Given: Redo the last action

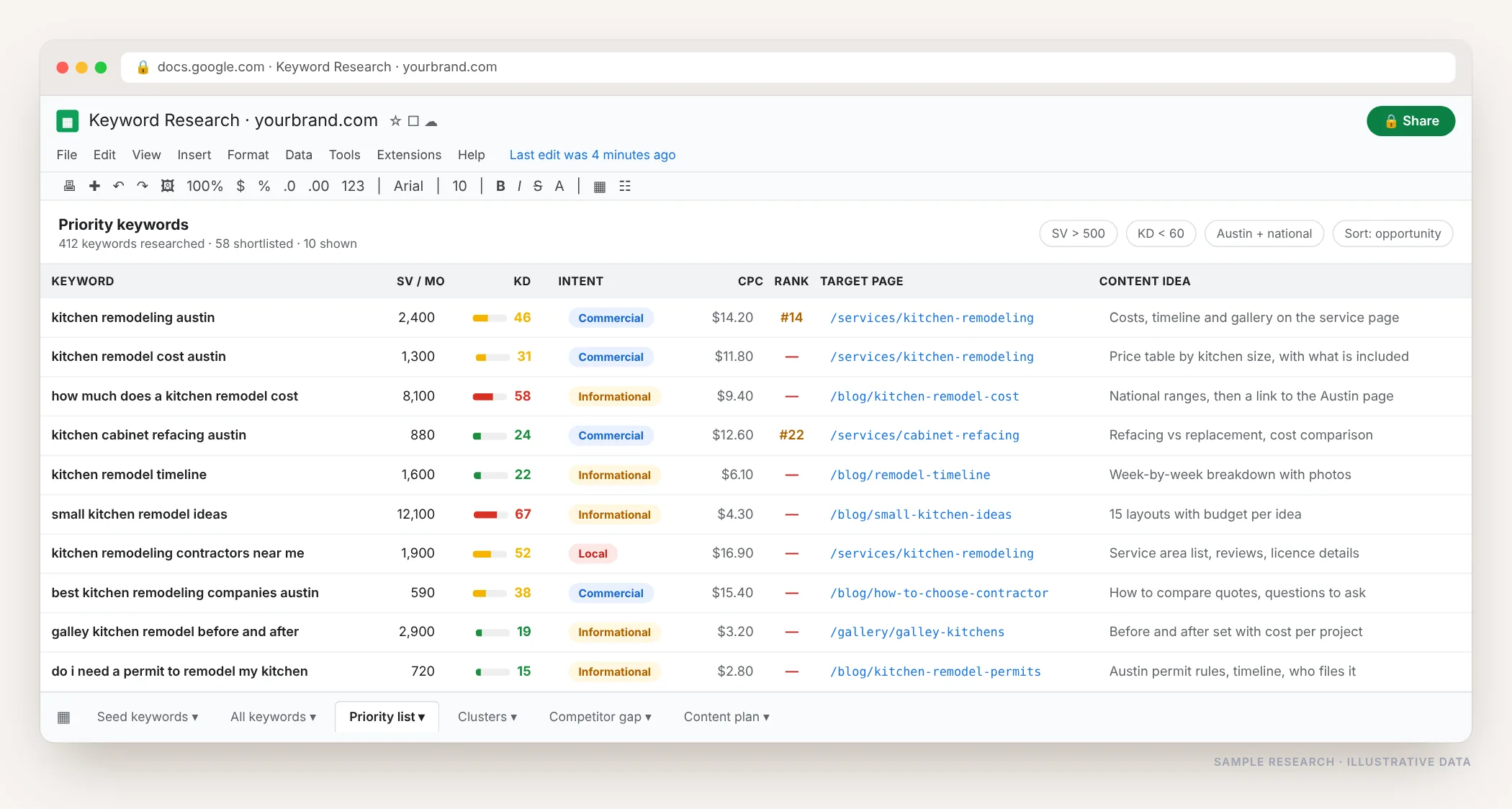Looking at the screenshot, I should (x=143, y=186).
